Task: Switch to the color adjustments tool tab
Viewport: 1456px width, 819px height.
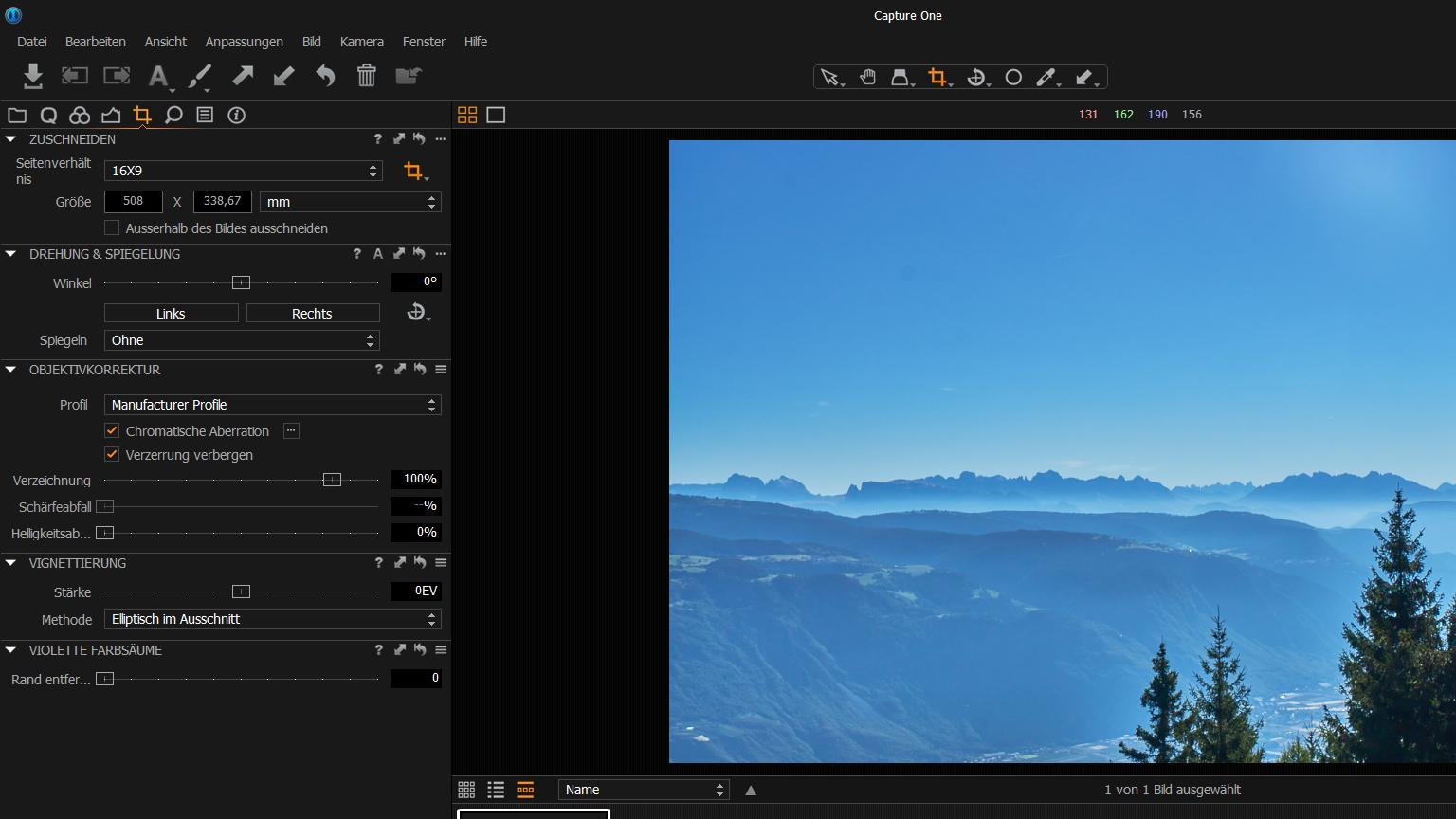Action: pyautogui.click(x=80, y=115)
